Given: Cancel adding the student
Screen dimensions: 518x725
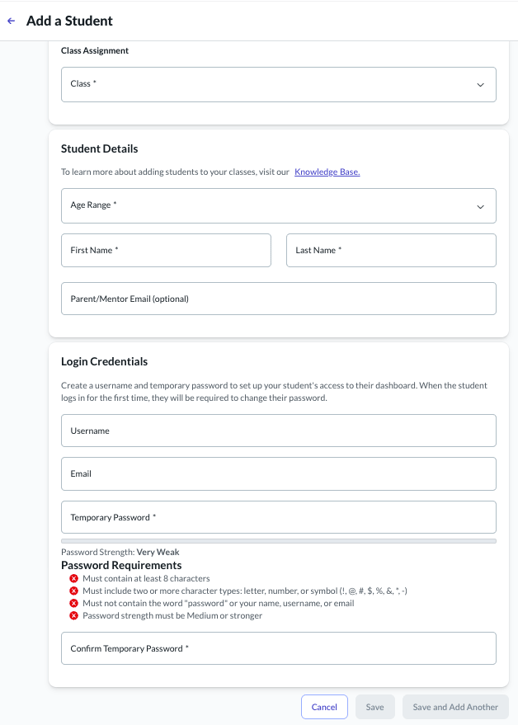Looking at the screenshot, I should pyautogui.click(x=324, y=707).
